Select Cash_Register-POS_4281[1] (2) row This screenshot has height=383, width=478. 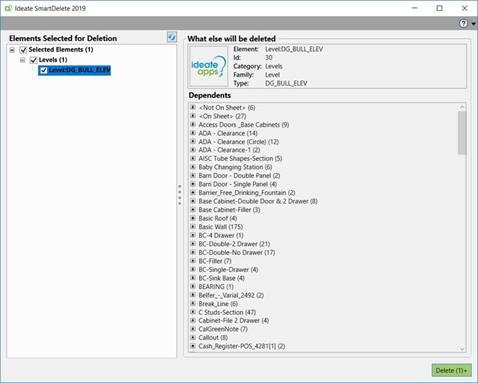(x=242, y=346)
